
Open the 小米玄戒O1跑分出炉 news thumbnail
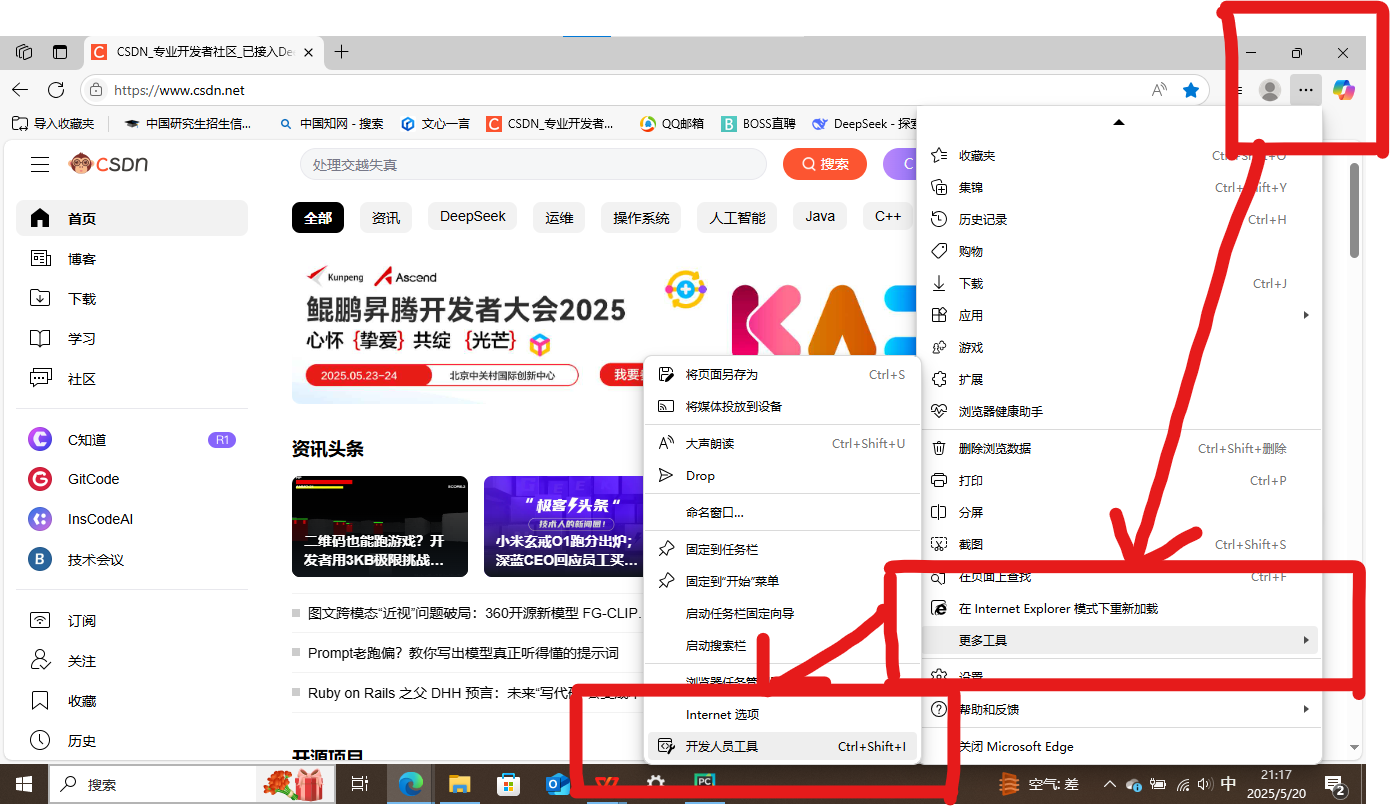[x=565, y=526]
